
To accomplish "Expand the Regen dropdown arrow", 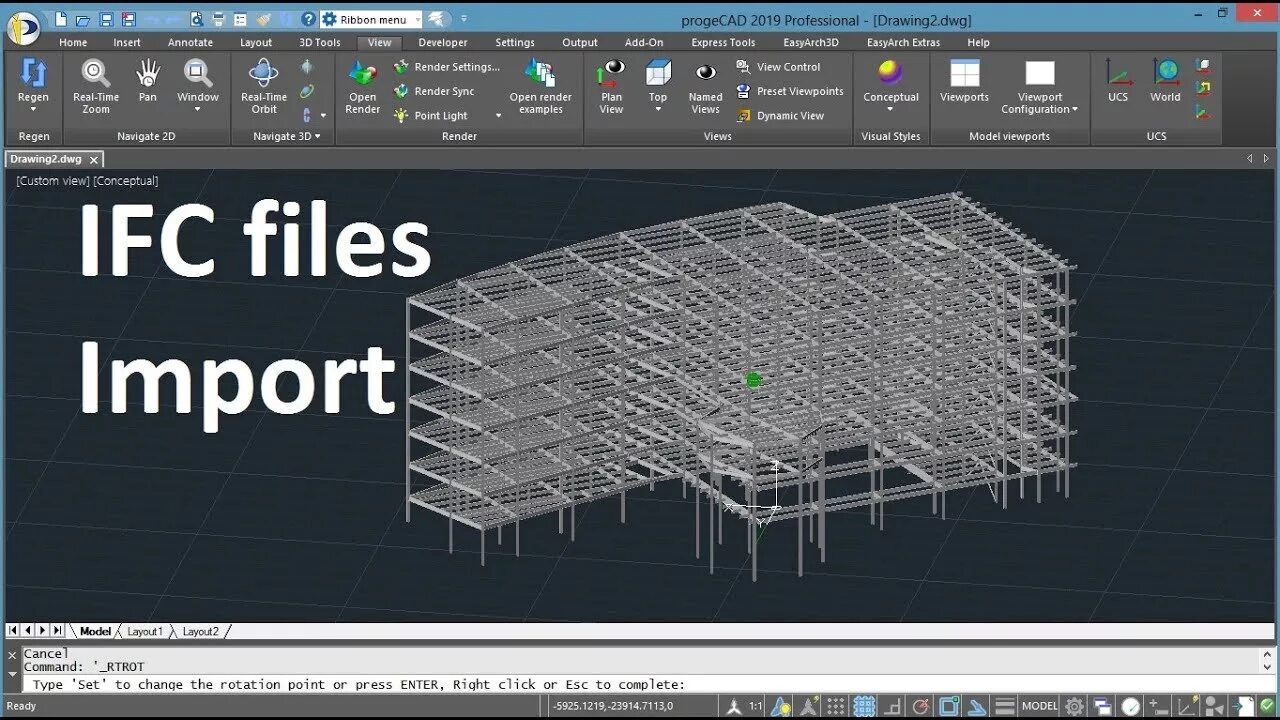I will coord(33,109).
